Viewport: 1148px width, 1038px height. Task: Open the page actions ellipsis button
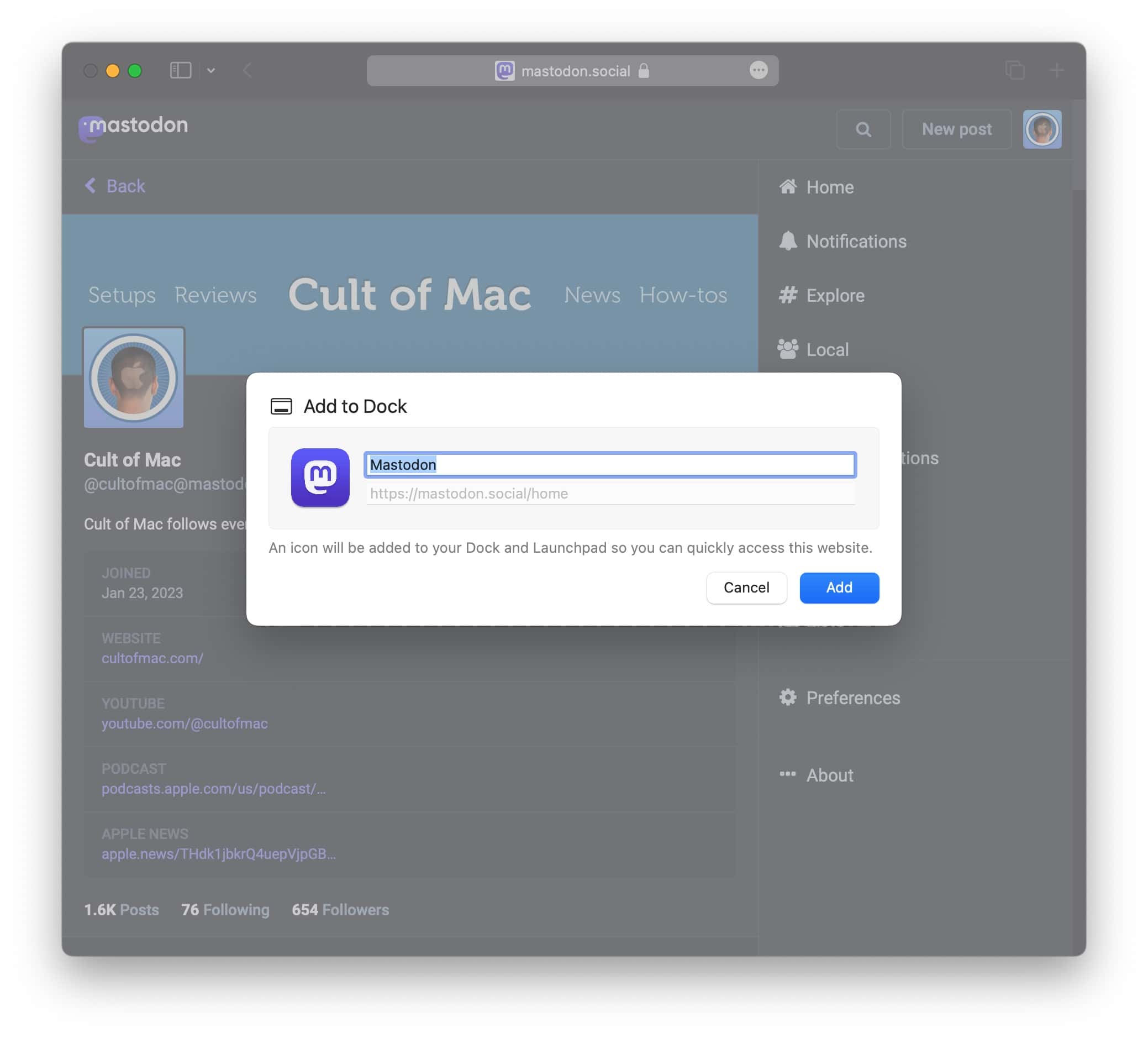(x=758, y=70)
